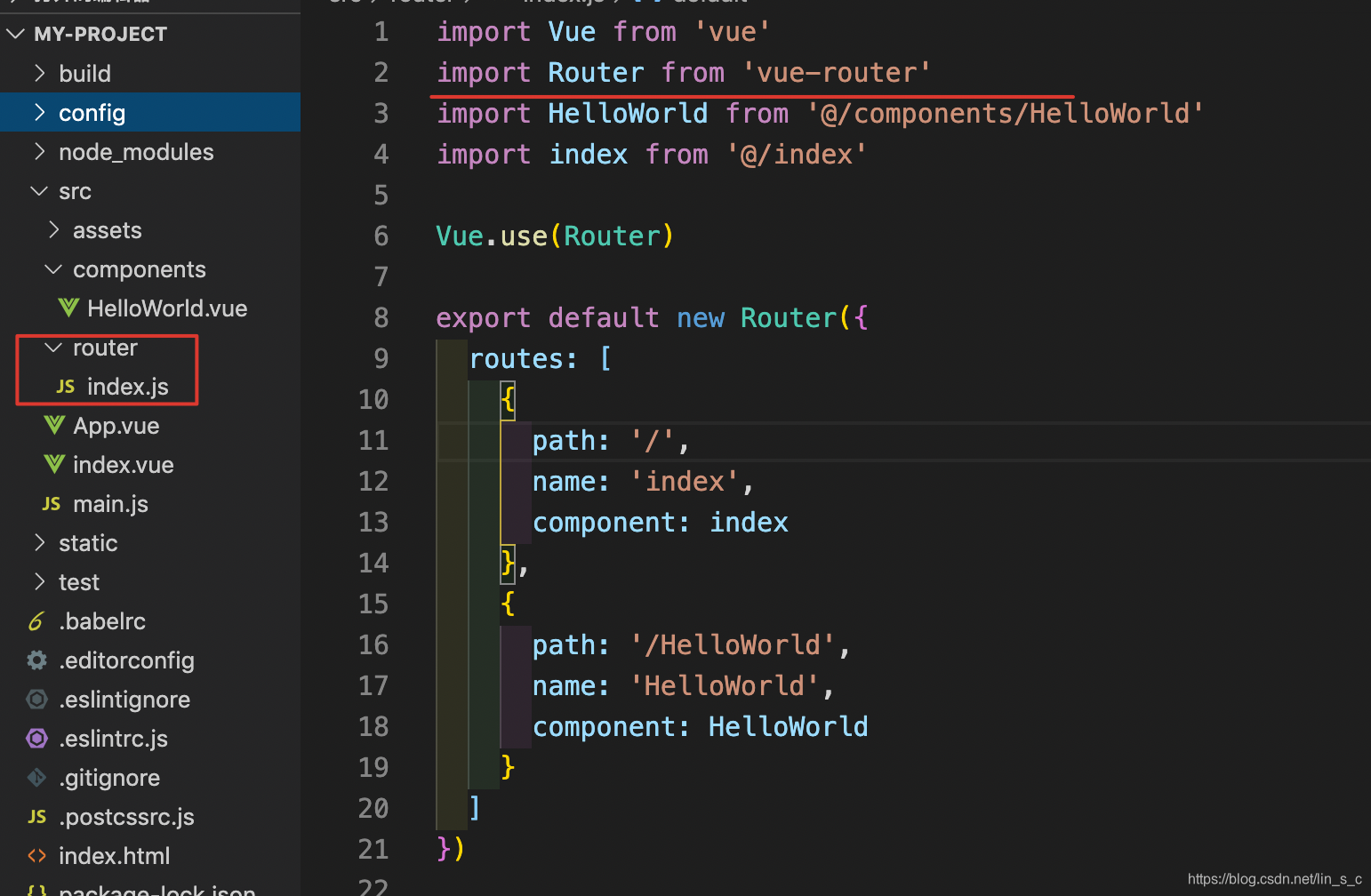Click line number 6 in gutter
The width and height of the screenshot is (1371, 896).
[x=381, y=236]
